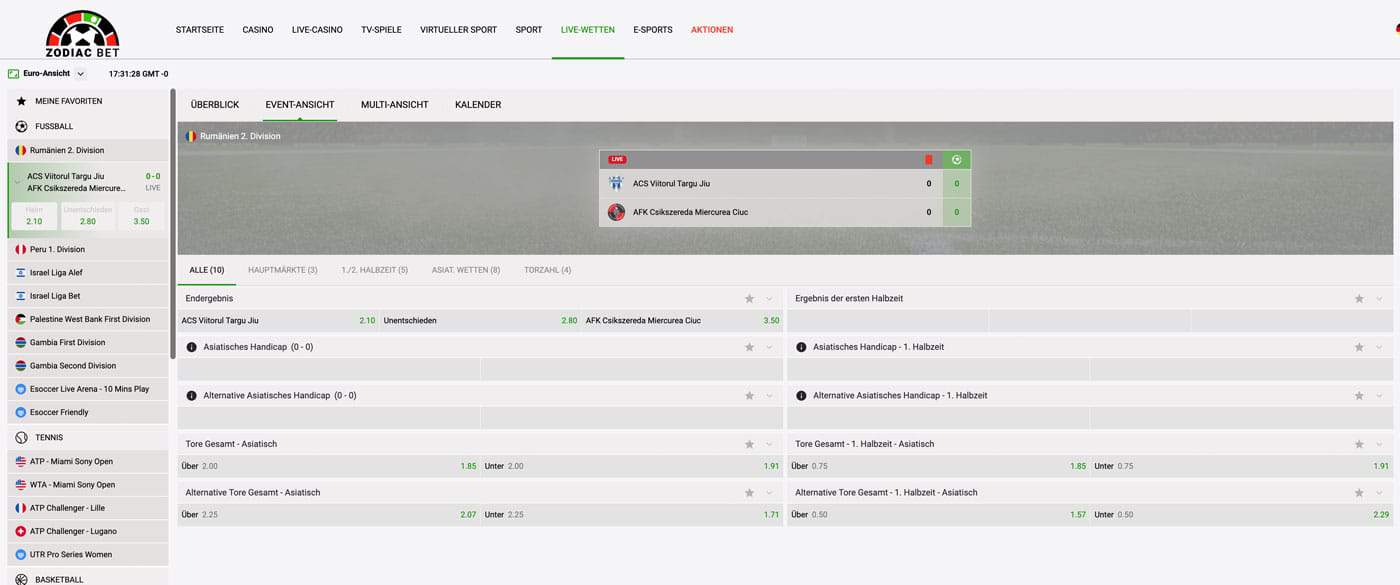Collapse Alternative Tore Gesamt - Asiatisch chevron
The width and height of the screenshot is (1400, 585).
[770, 492]
